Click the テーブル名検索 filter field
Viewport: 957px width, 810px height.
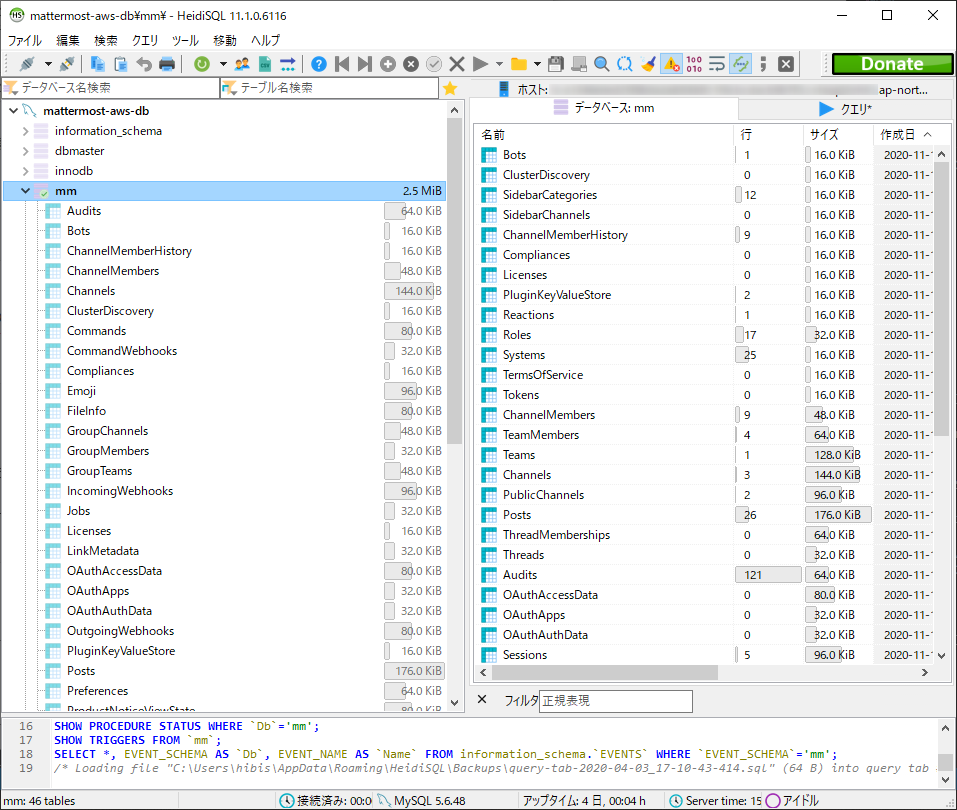(330, 88)
